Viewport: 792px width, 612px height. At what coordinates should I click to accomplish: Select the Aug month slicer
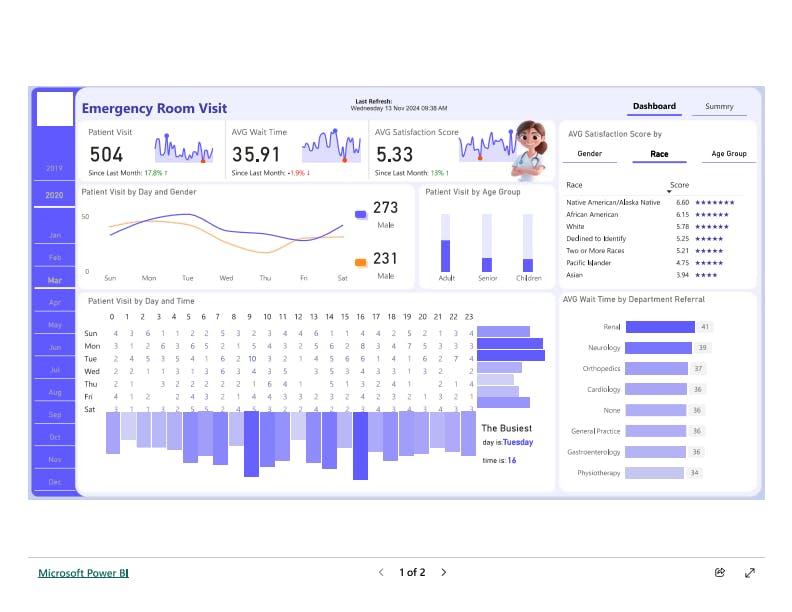(x=54, y=392)
